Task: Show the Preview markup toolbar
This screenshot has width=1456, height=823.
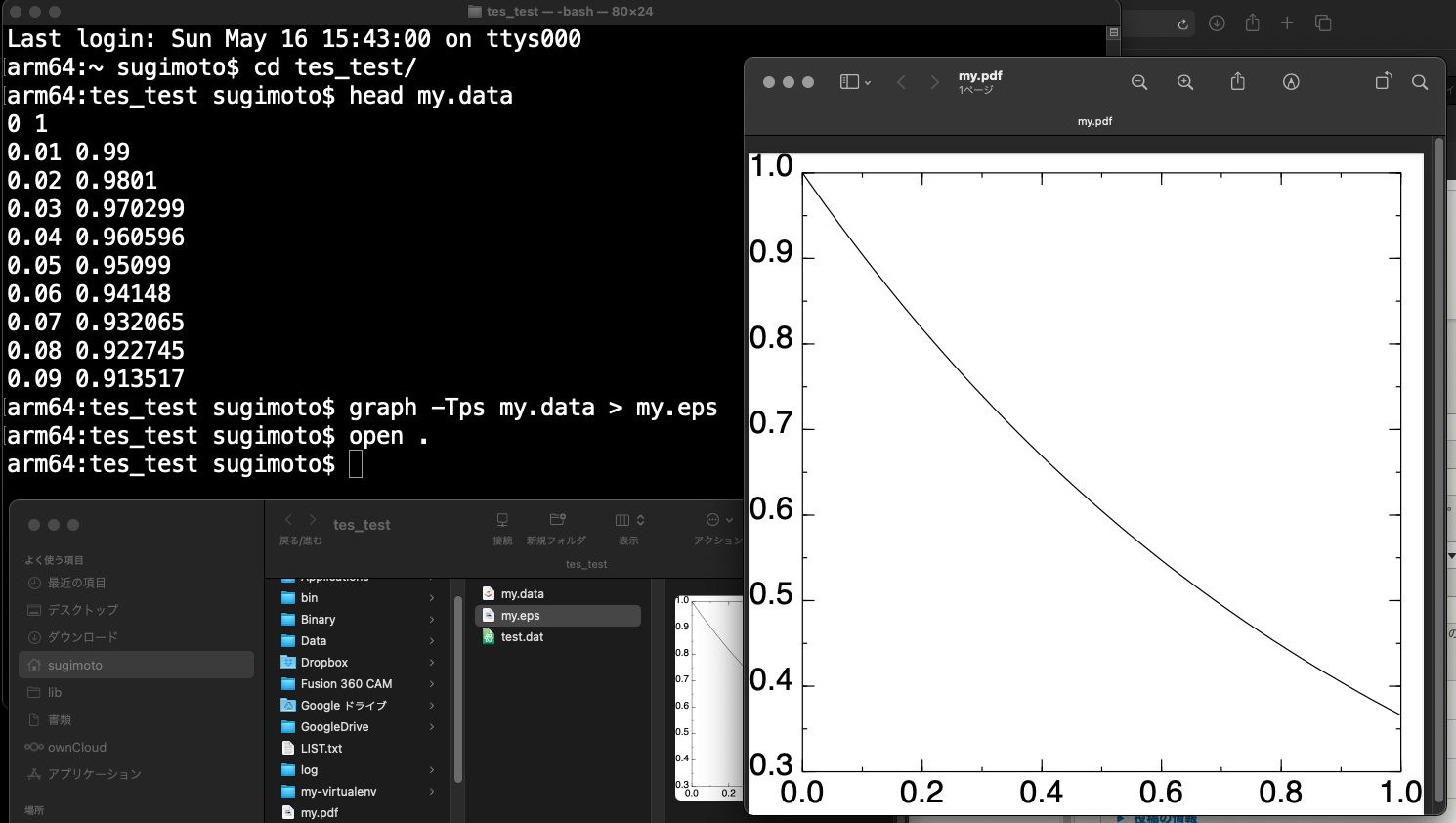Action: click(x=1291, y=82)
